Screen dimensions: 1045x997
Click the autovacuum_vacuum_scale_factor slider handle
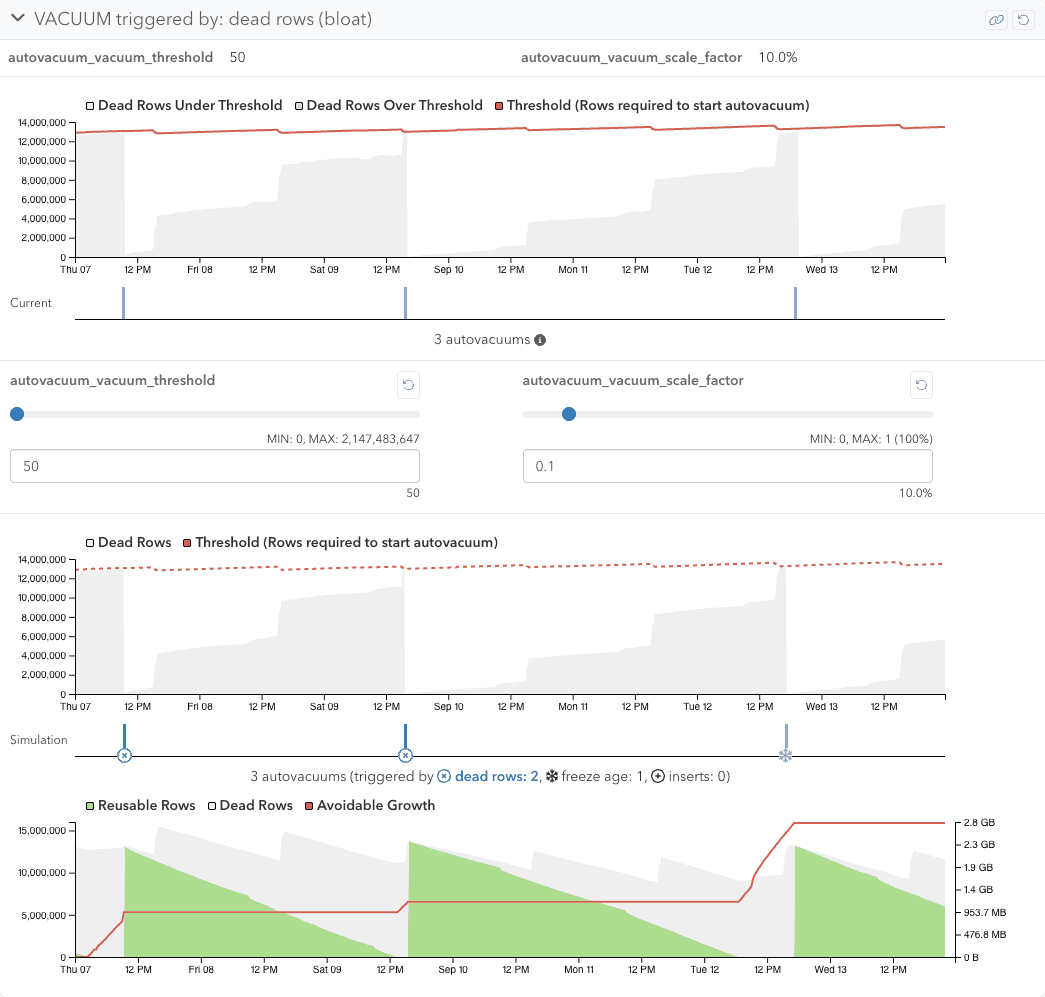click(x=569, y=414)
